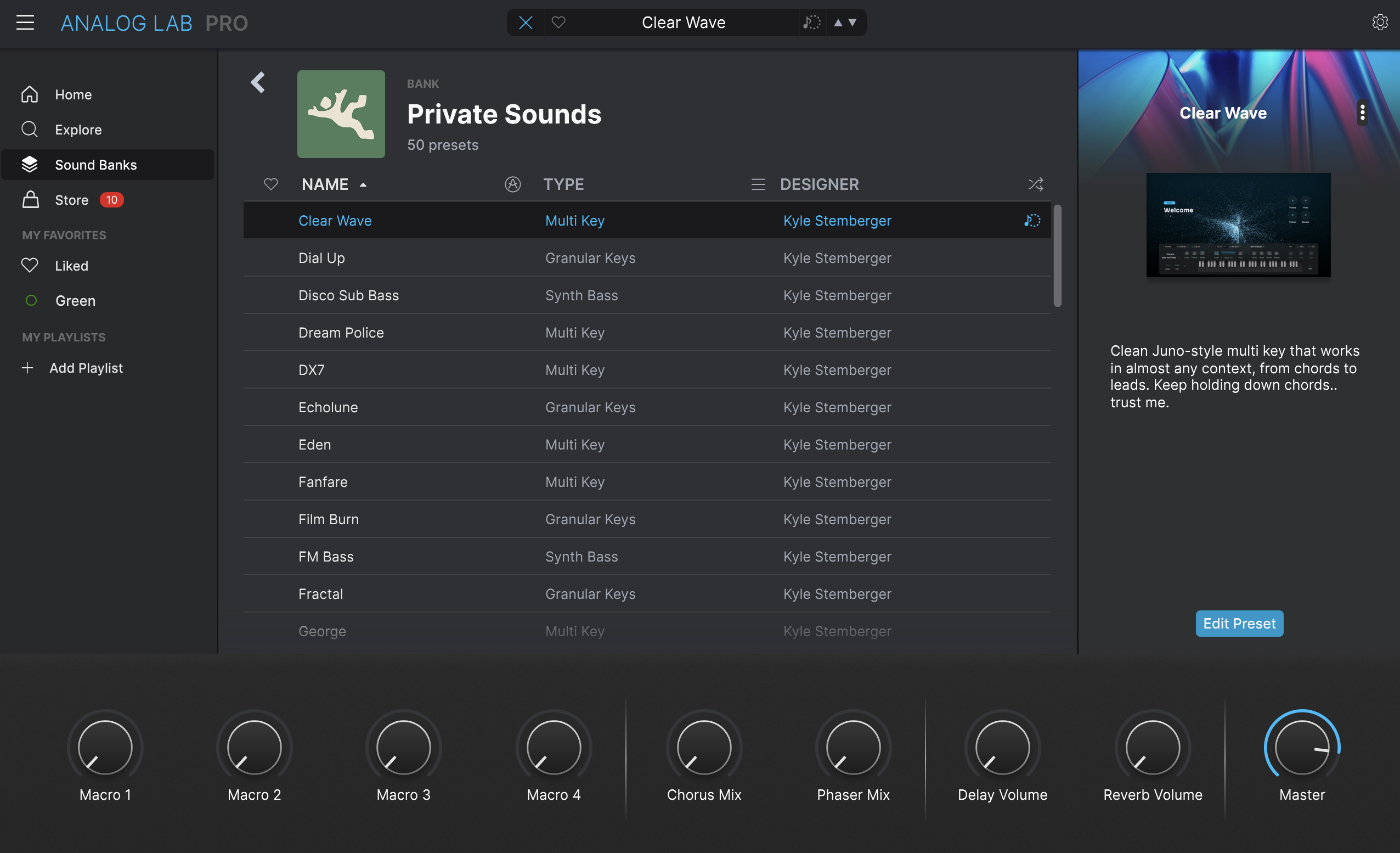Click the Phaser Mix knob

(854, 747)
